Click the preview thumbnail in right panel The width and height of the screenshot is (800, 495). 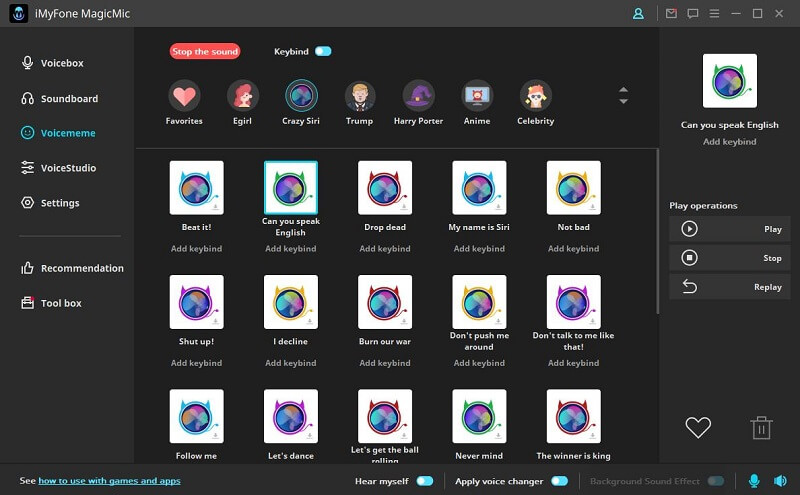coord(730,81)
